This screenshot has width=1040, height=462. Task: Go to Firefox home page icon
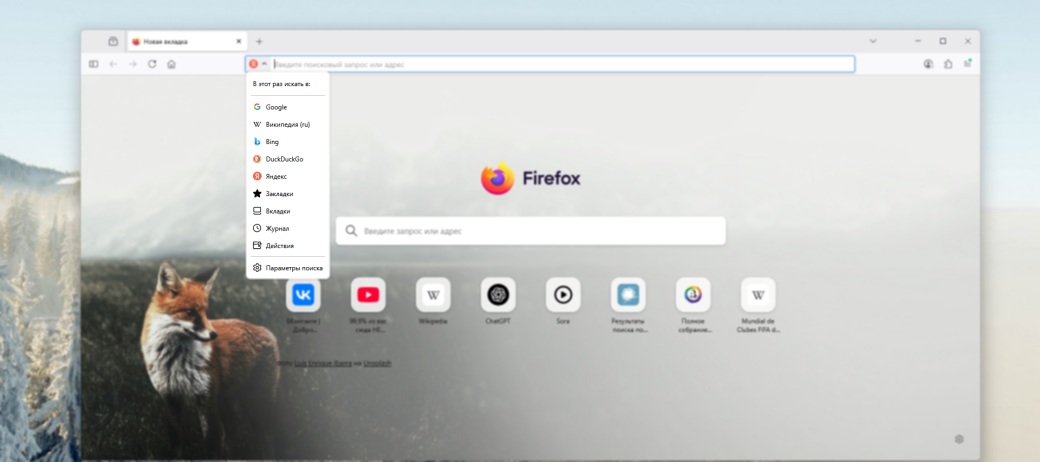tap(171, 64)
